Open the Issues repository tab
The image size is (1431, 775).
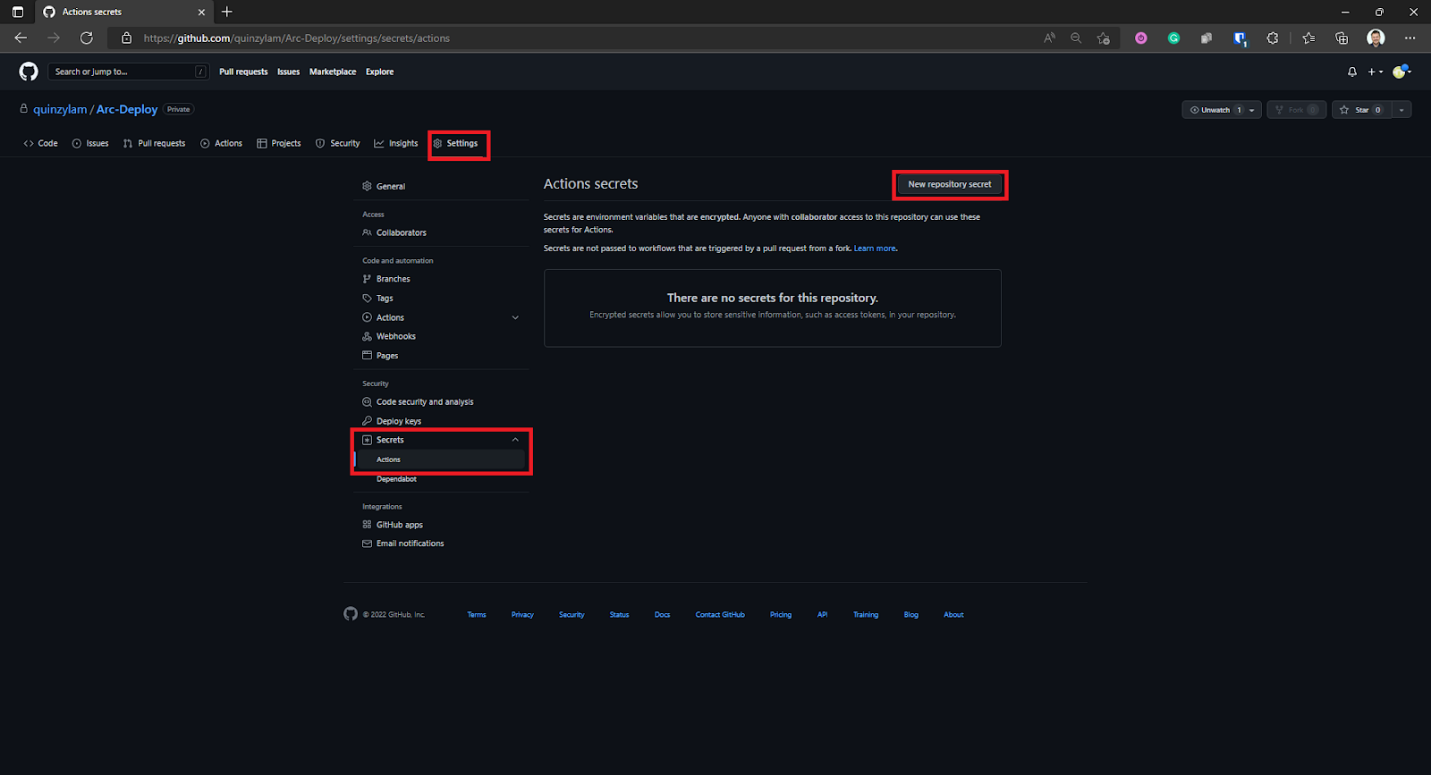pos(90,143)
